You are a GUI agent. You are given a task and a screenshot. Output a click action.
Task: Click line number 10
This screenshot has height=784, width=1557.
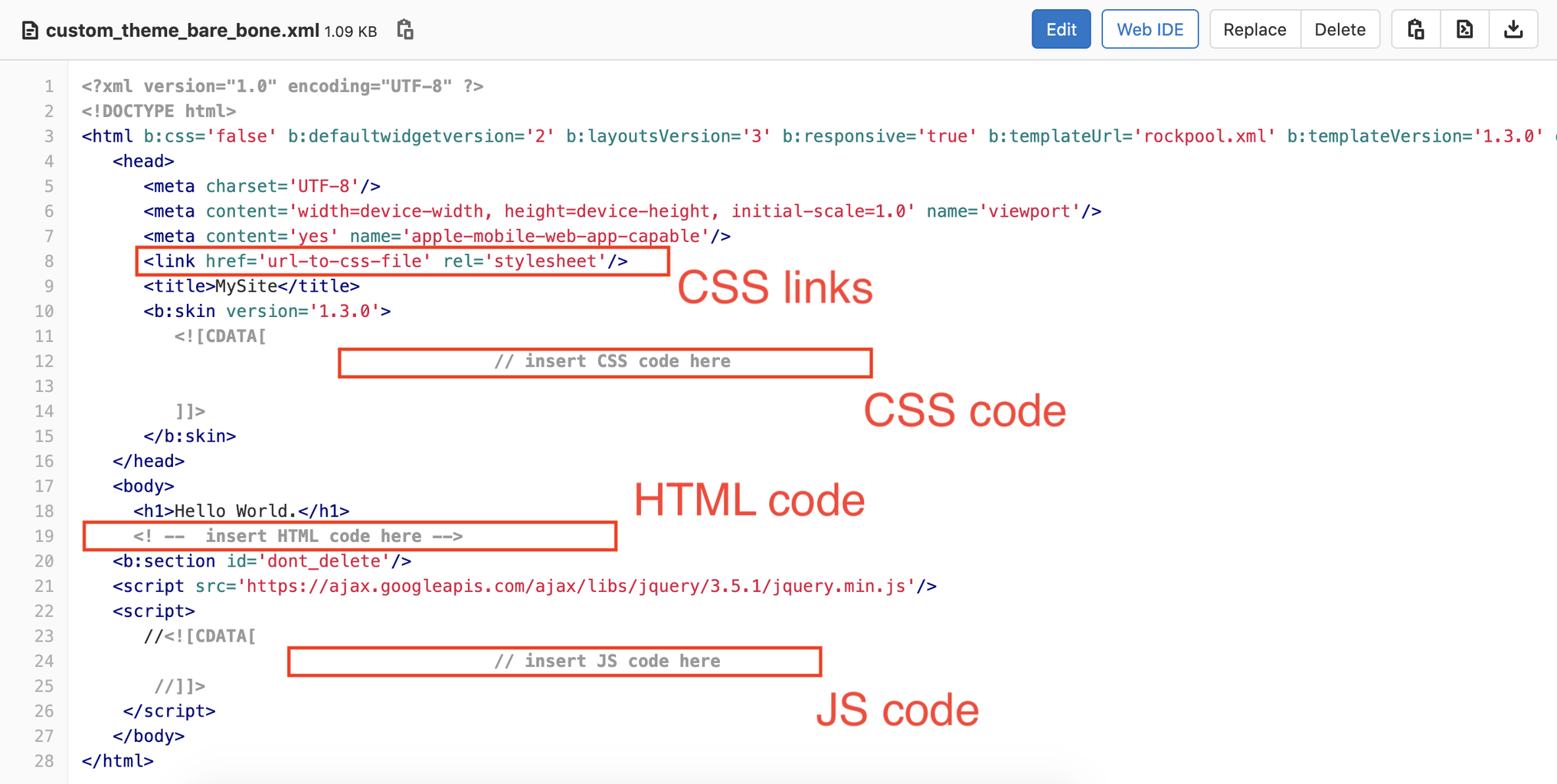pyautogui.click(x=44, y=311)
